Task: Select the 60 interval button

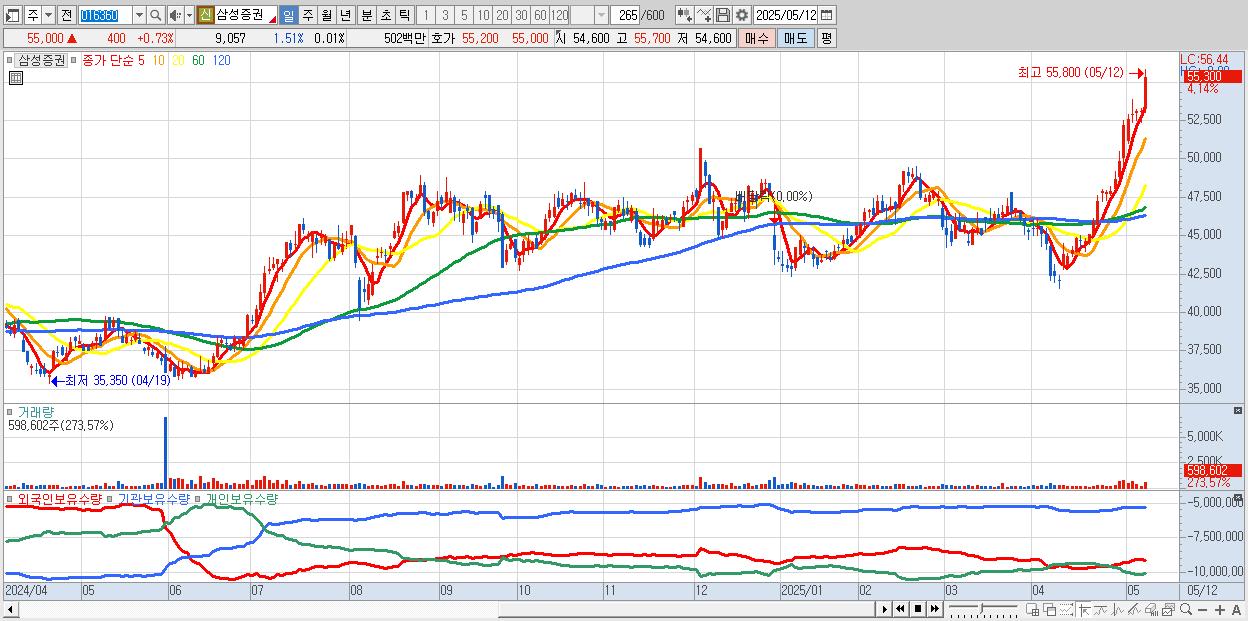Action: pos(540,15)
